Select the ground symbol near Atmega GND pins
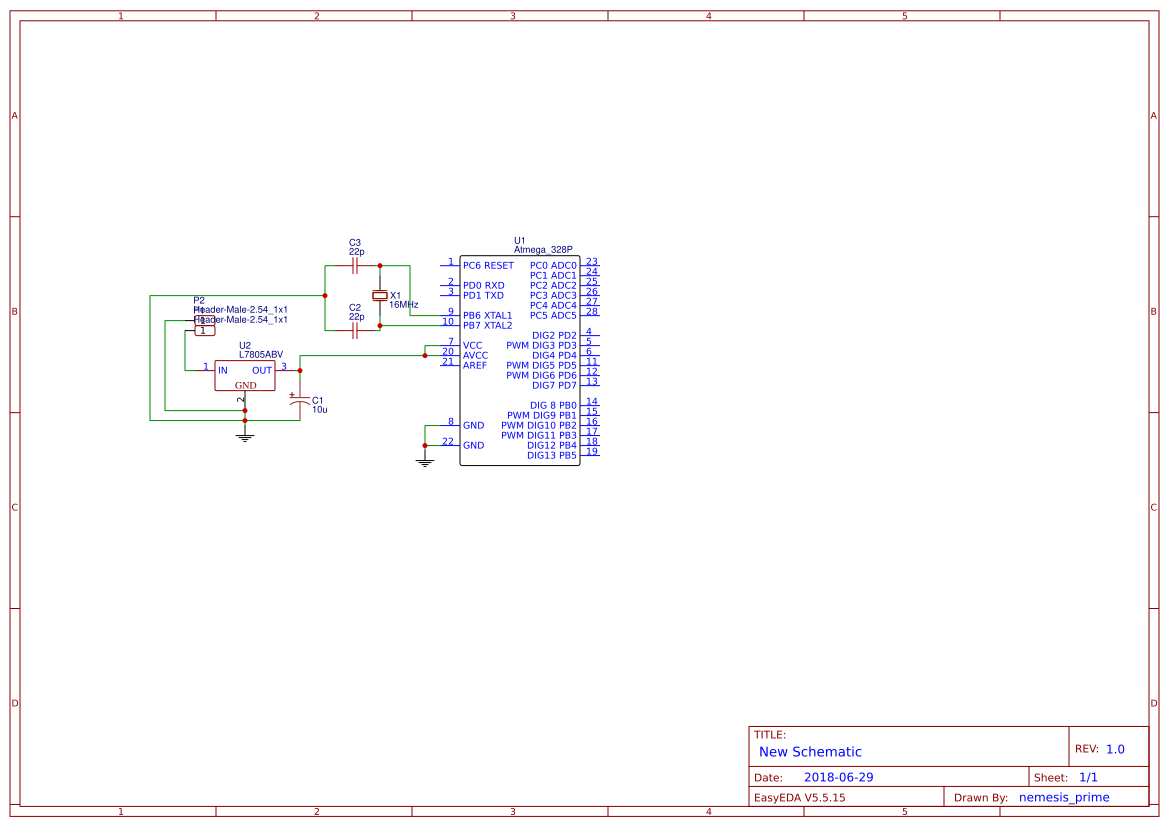This screenshot has height=827, width=1169. pos(425,460)
